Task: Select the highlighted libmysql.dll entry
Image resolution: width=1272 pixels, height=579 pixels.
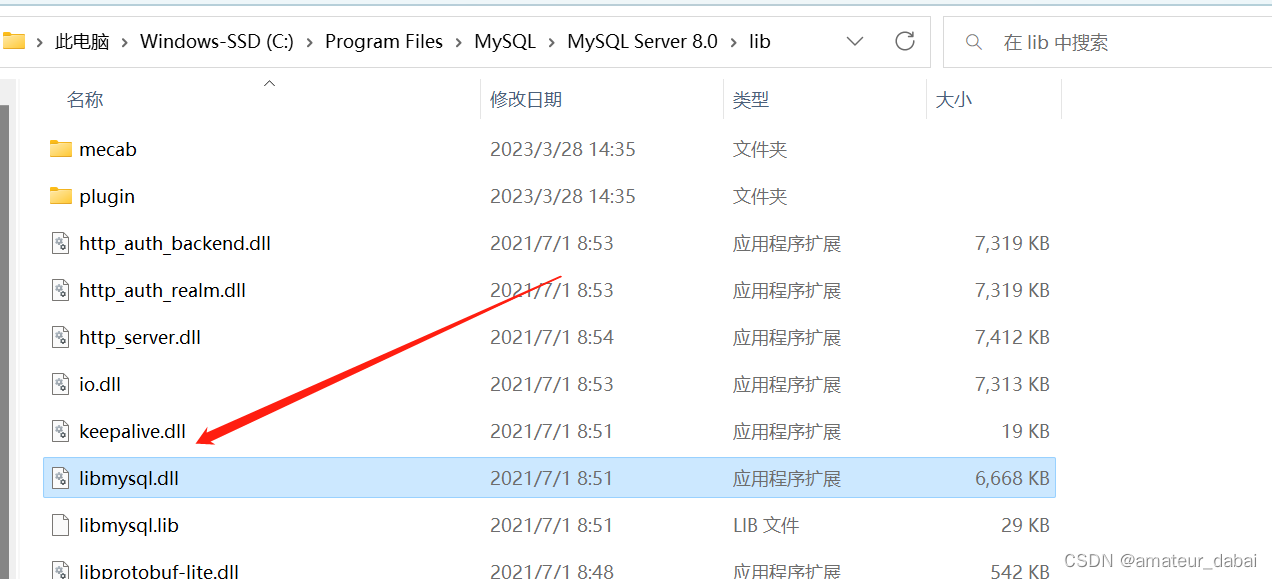Action: [129, 477]
